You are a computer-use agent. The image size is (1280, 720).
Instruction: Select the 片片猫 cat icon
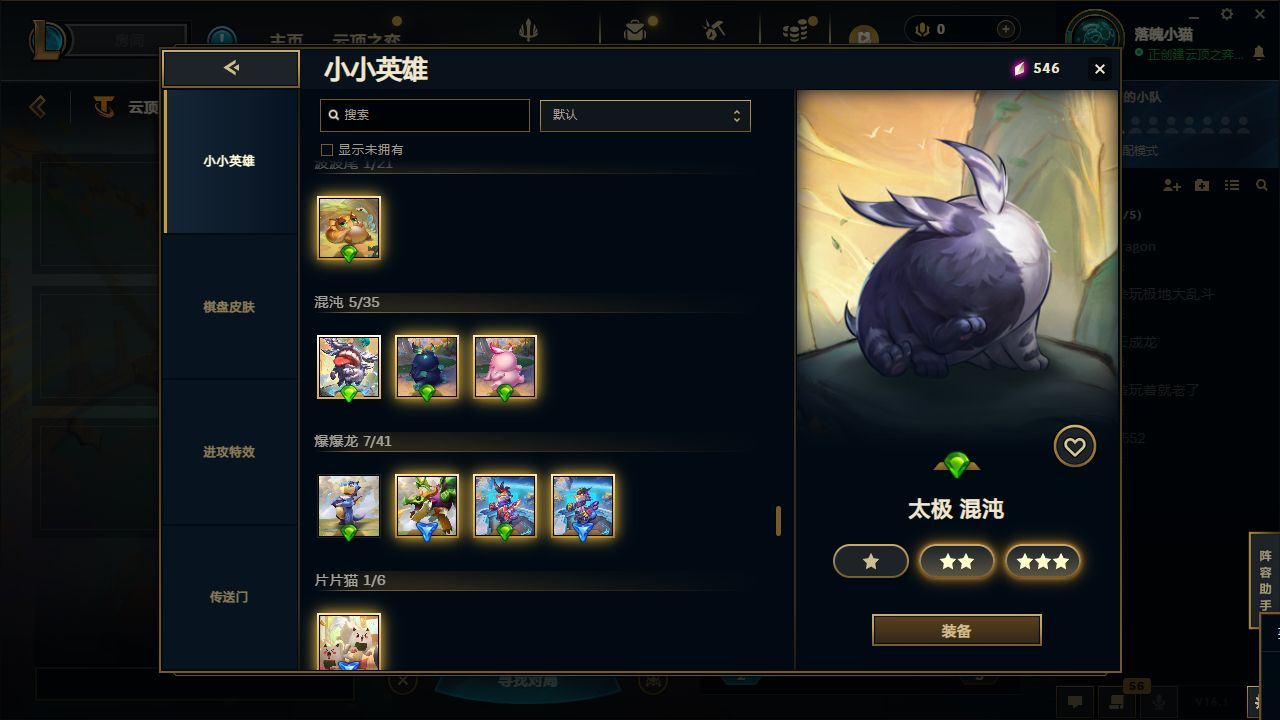pyautogui.click(x=349, y=641)
